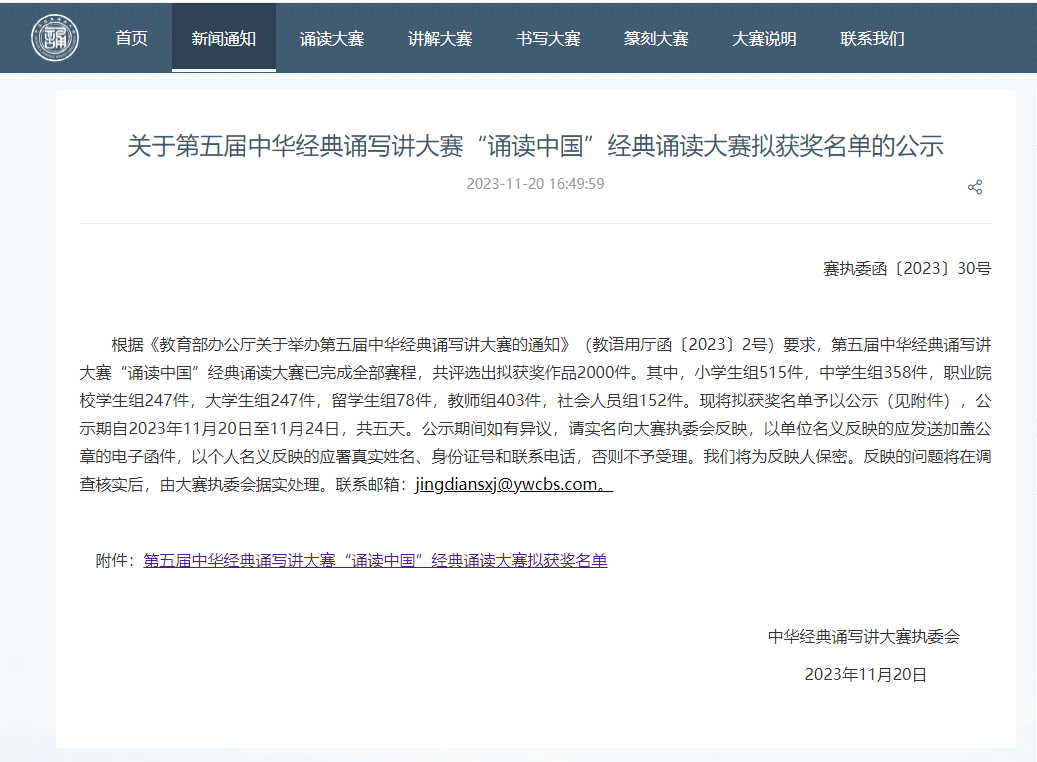Screen dimensions: 1037x762
Task: Open the 拟获奖名单 attachment link
Action: [376, 561]
